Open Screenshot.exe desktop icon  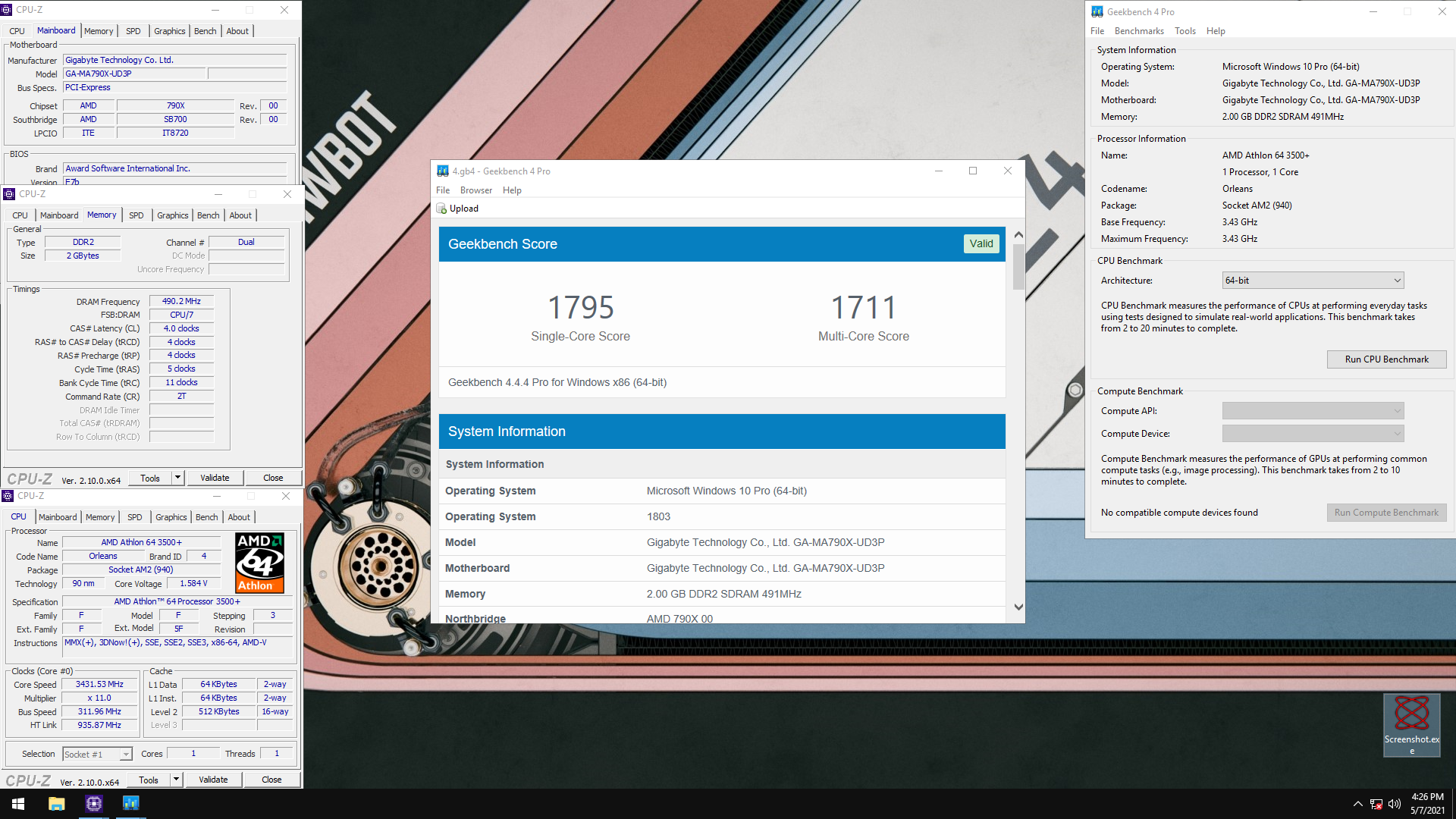[1411, 725]
